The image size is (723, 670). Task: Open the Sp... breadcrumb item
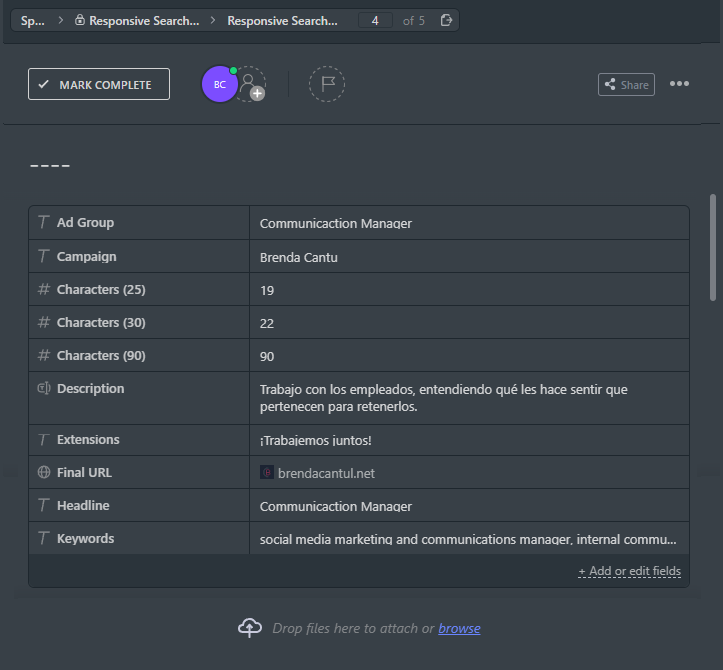(x=33, y=21)
